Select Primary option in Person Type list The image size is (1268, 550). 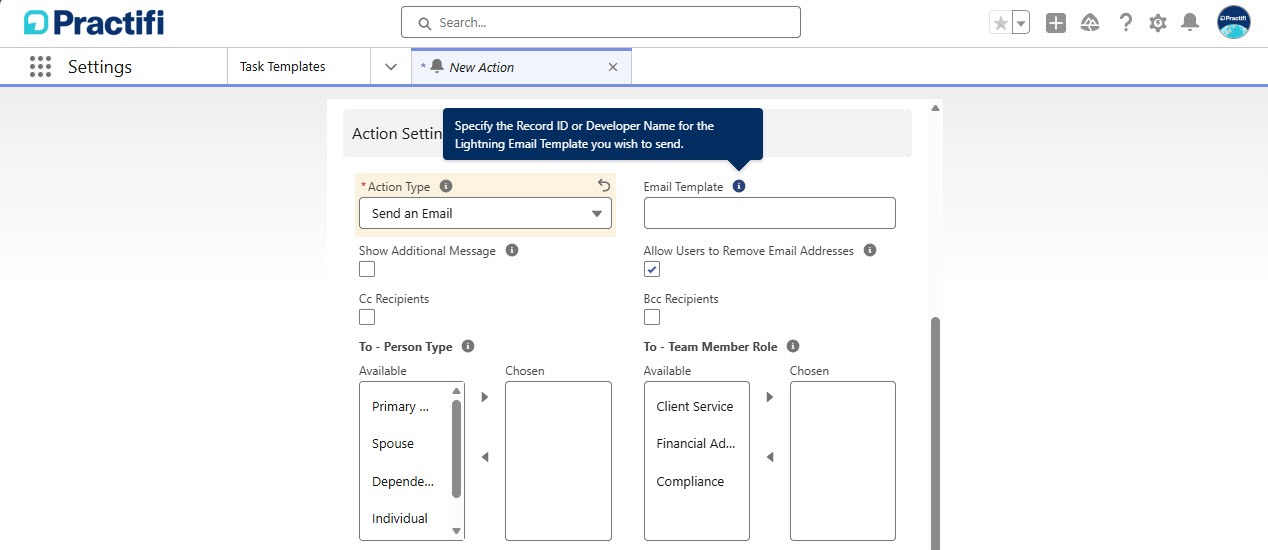(x=405, y=406)
